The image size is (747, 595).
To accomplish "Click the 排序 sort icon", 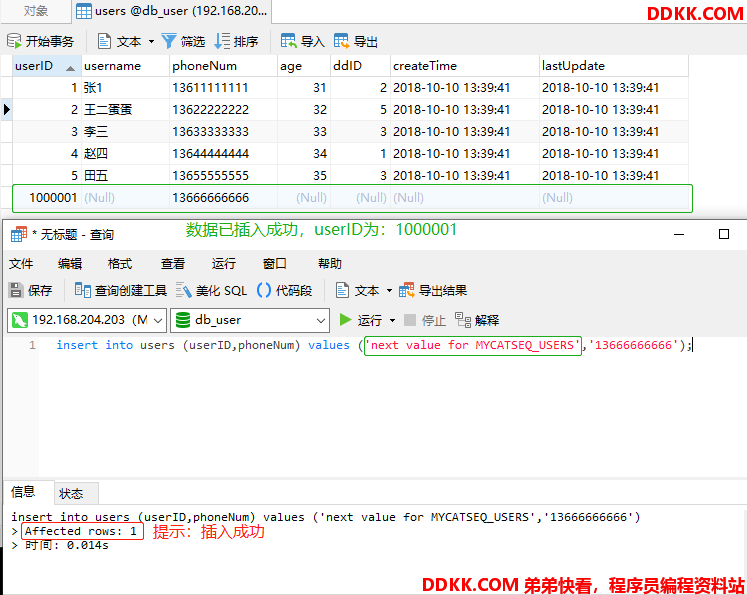I will coord(222,41).
